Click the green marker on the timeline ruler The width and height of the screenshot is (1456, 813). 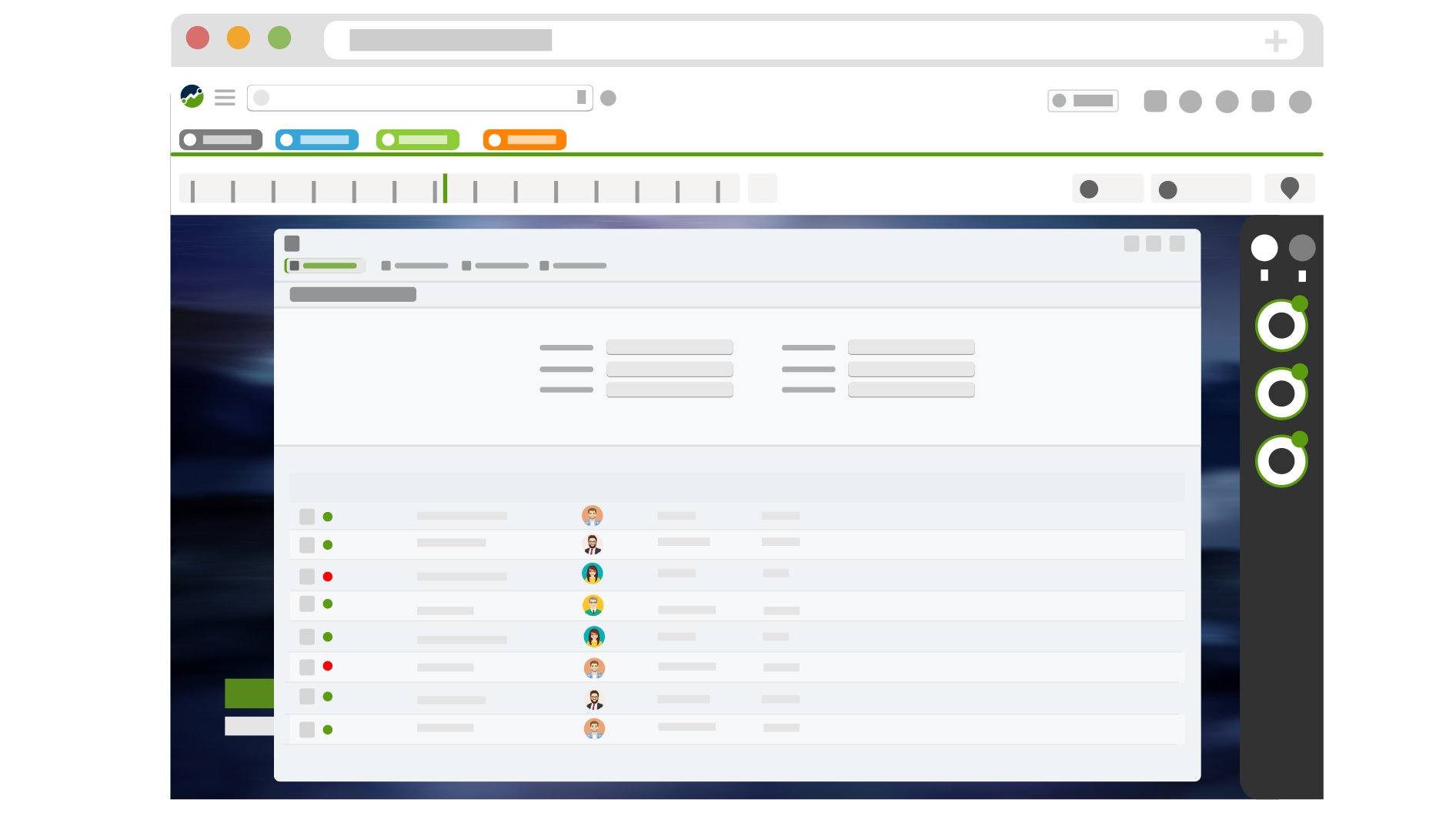[445, 189]
